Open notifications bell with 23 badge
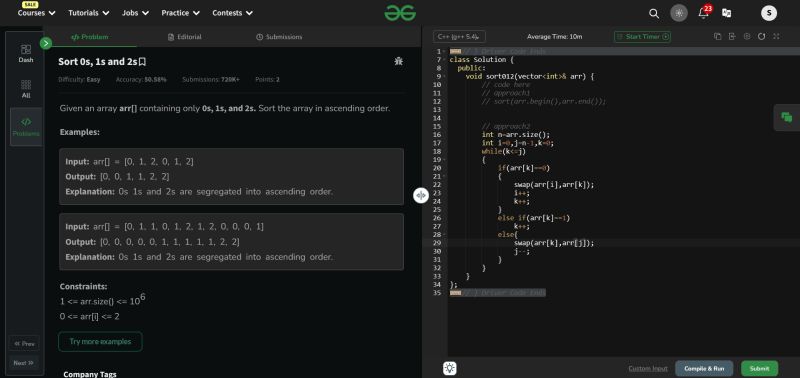800x378 pixels. (x=704, y=12)
